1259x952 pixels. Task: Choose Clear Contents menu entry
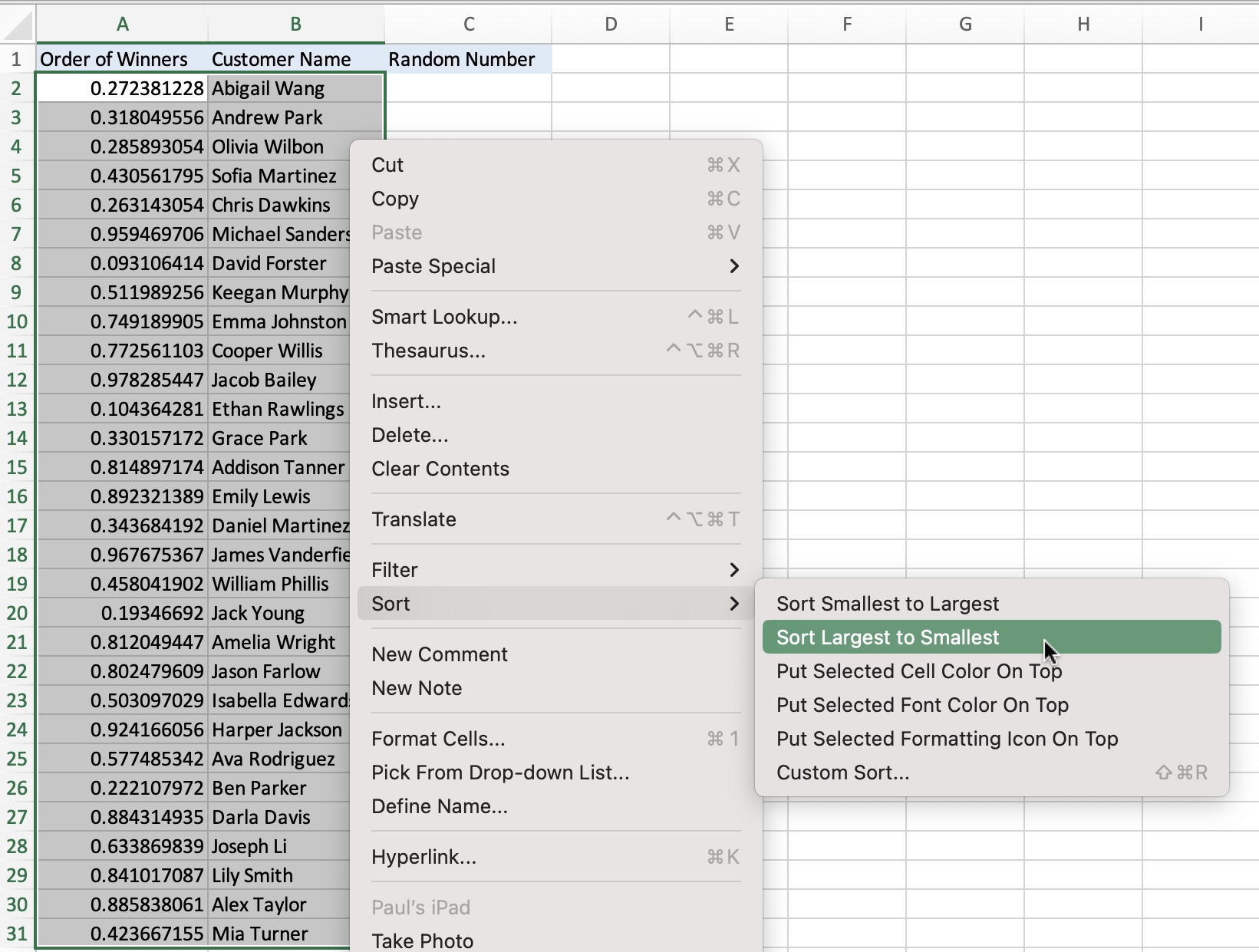pyautogui.click(x=556, y=469)
